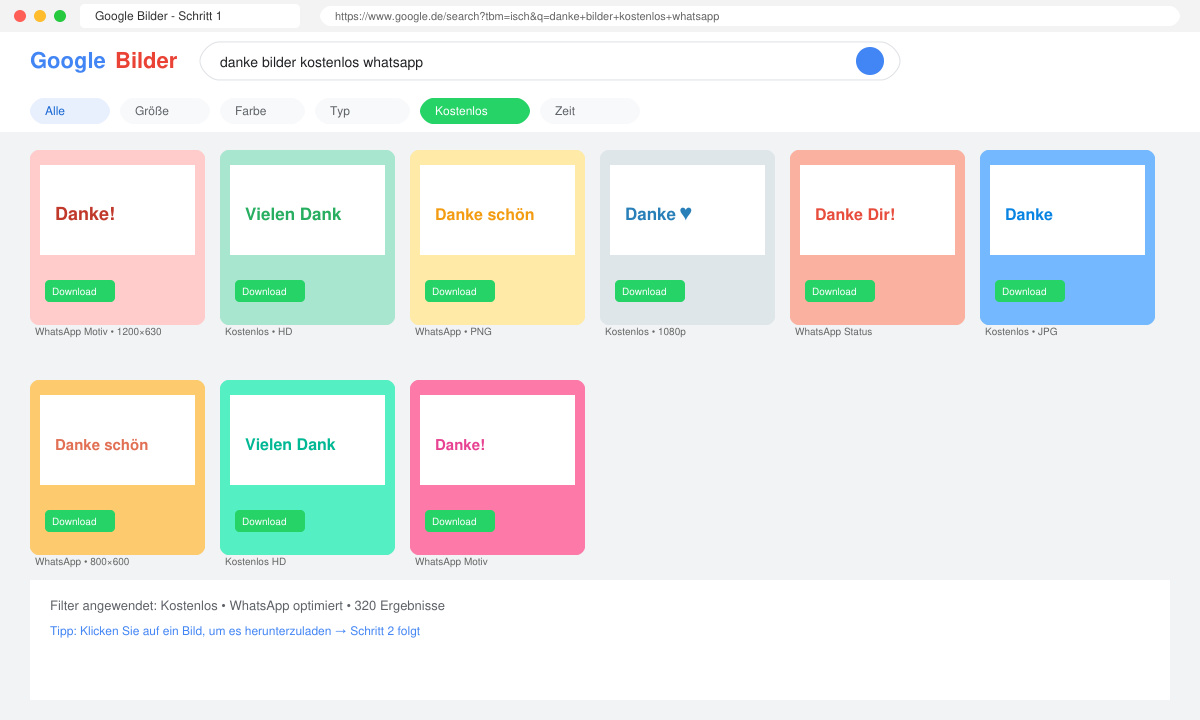Click caption 'WhatsApp • PNG'

pos(453,332)
